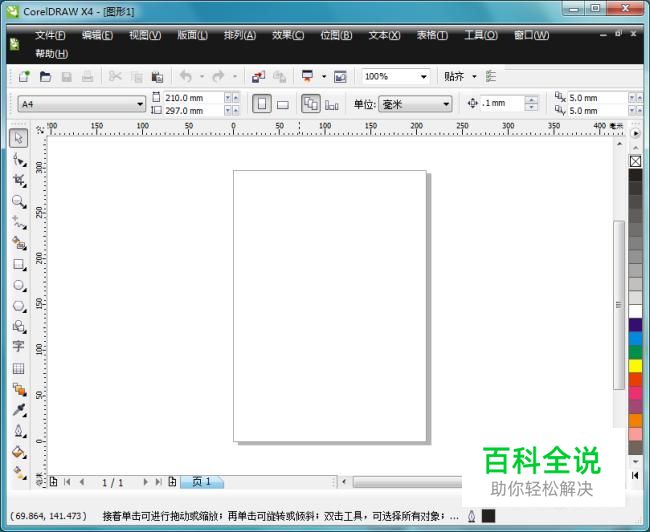Add a page after the current page

(x=172, y=482)
